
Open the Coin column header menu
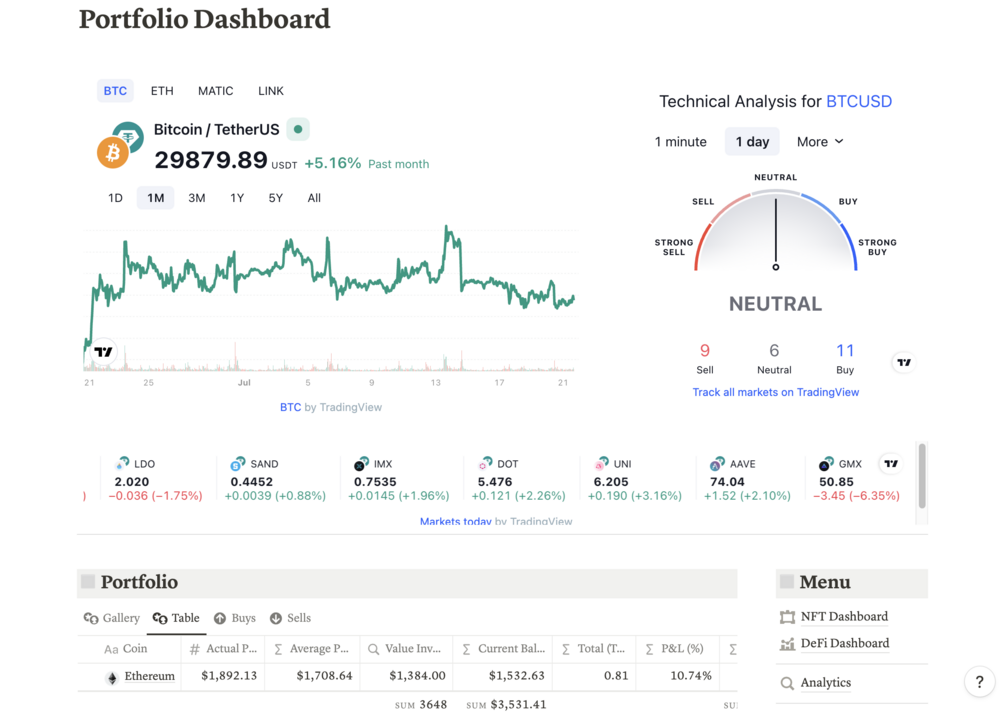tap(129, 649)
